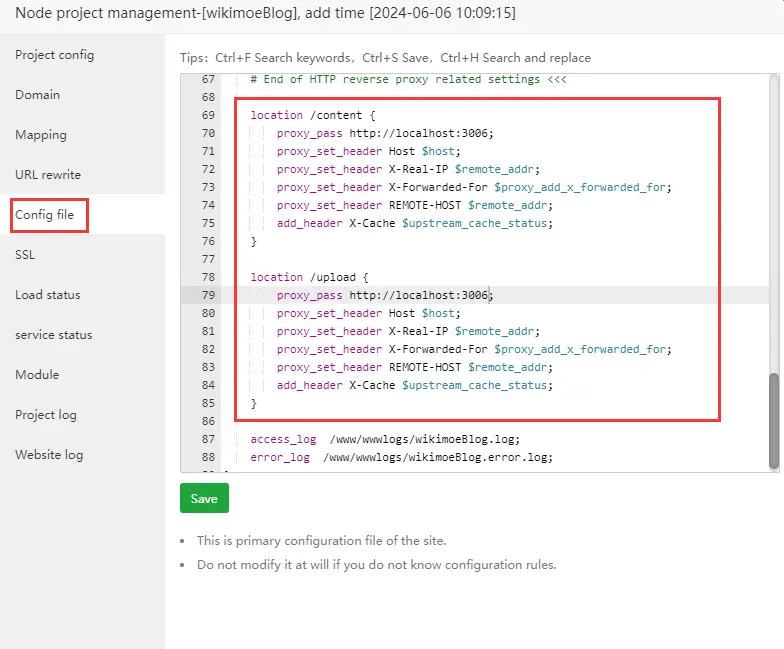This screenshot has width=784, height=649.
Task: Open the service status tab
Action: click(53, 335)
